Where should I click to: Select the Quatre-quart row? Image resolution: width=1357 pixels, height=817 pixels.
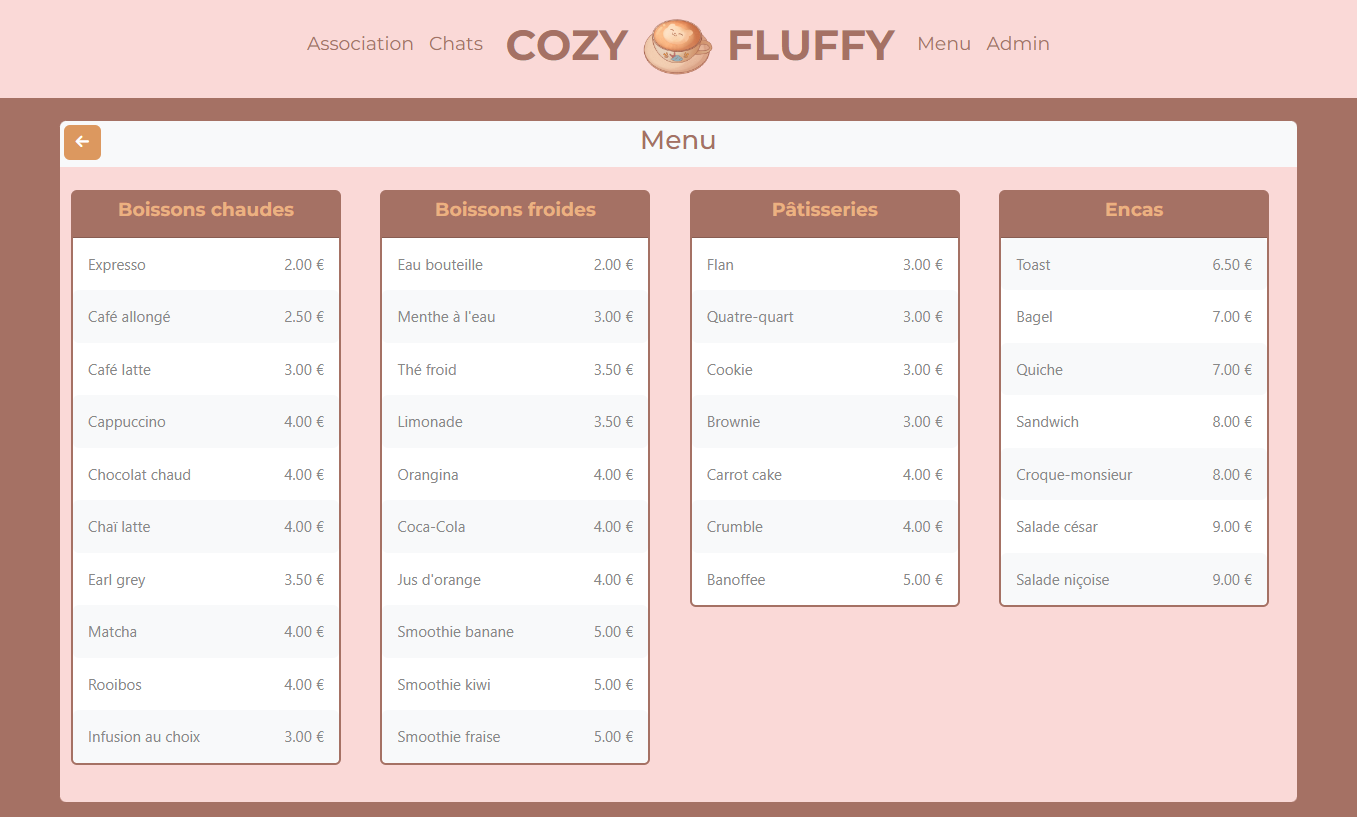pyautogui.click(x=825, y=317)
